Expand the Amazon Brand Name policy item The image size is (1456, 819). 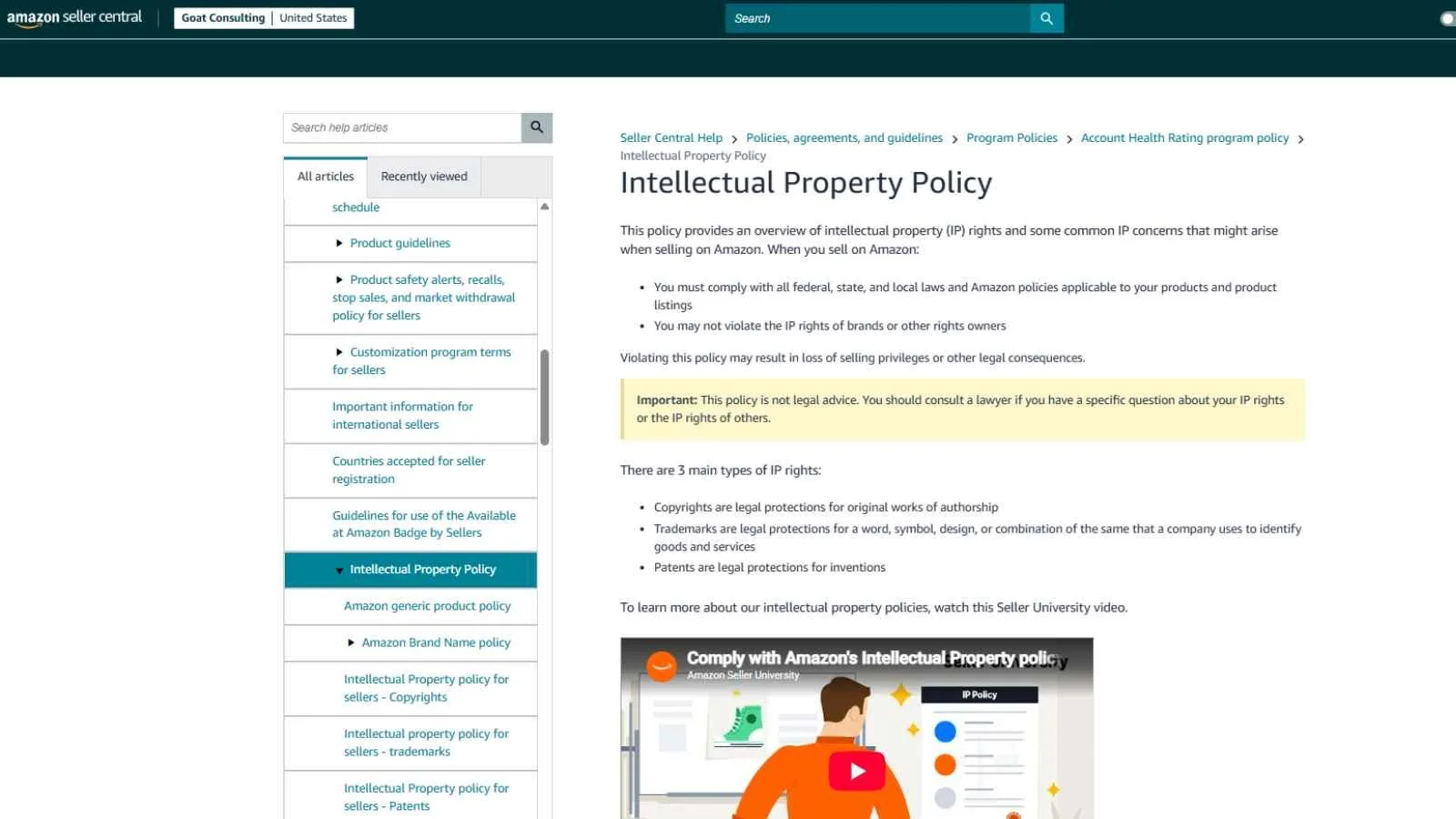click(351, 642)
